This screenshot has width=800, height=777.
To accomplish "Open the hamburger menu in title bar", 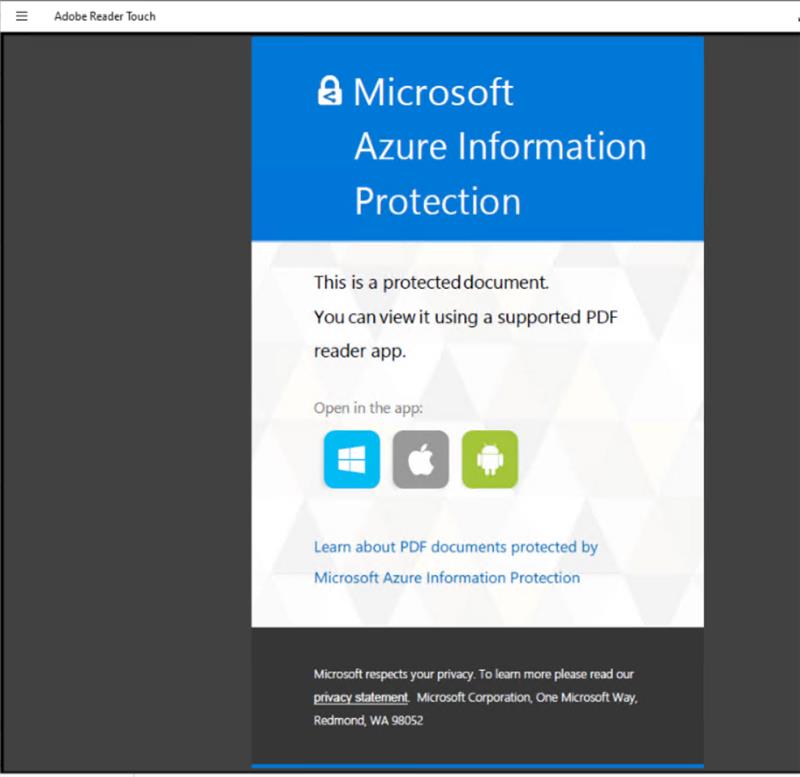I will (x=21, y=16).
